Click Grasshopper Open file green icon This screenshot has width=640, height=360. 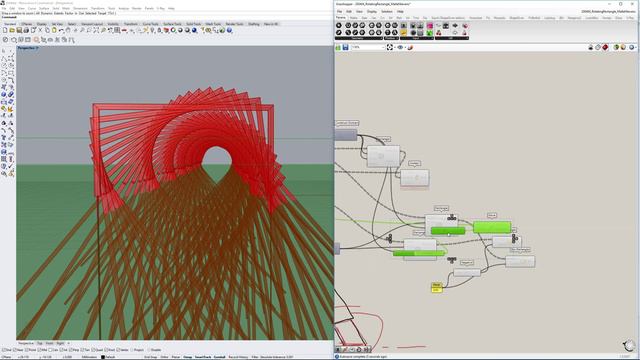pyautogui.click(x=338, y=47)
